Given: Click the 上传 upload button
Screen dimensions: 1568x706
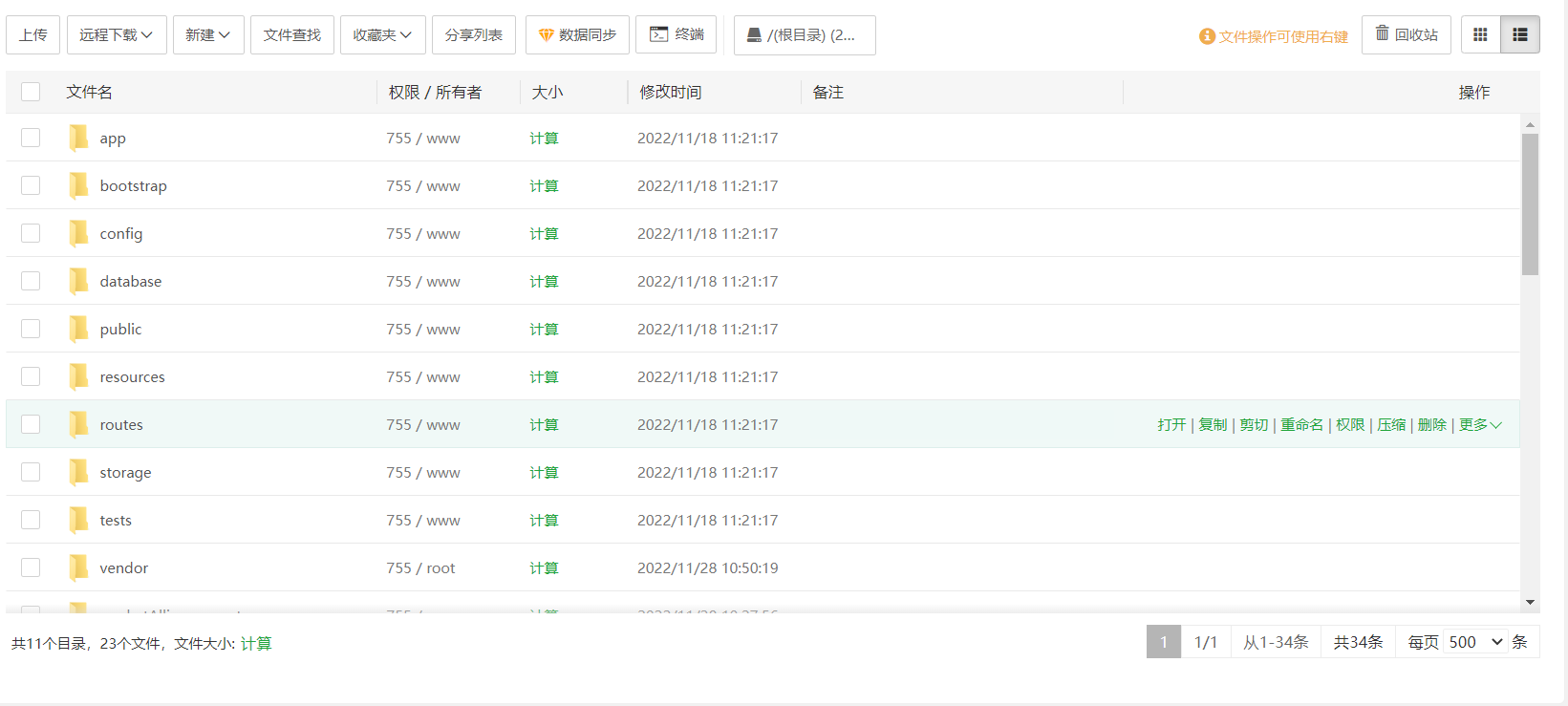Looking at the screenshot, I should click(x=32, y=34).
